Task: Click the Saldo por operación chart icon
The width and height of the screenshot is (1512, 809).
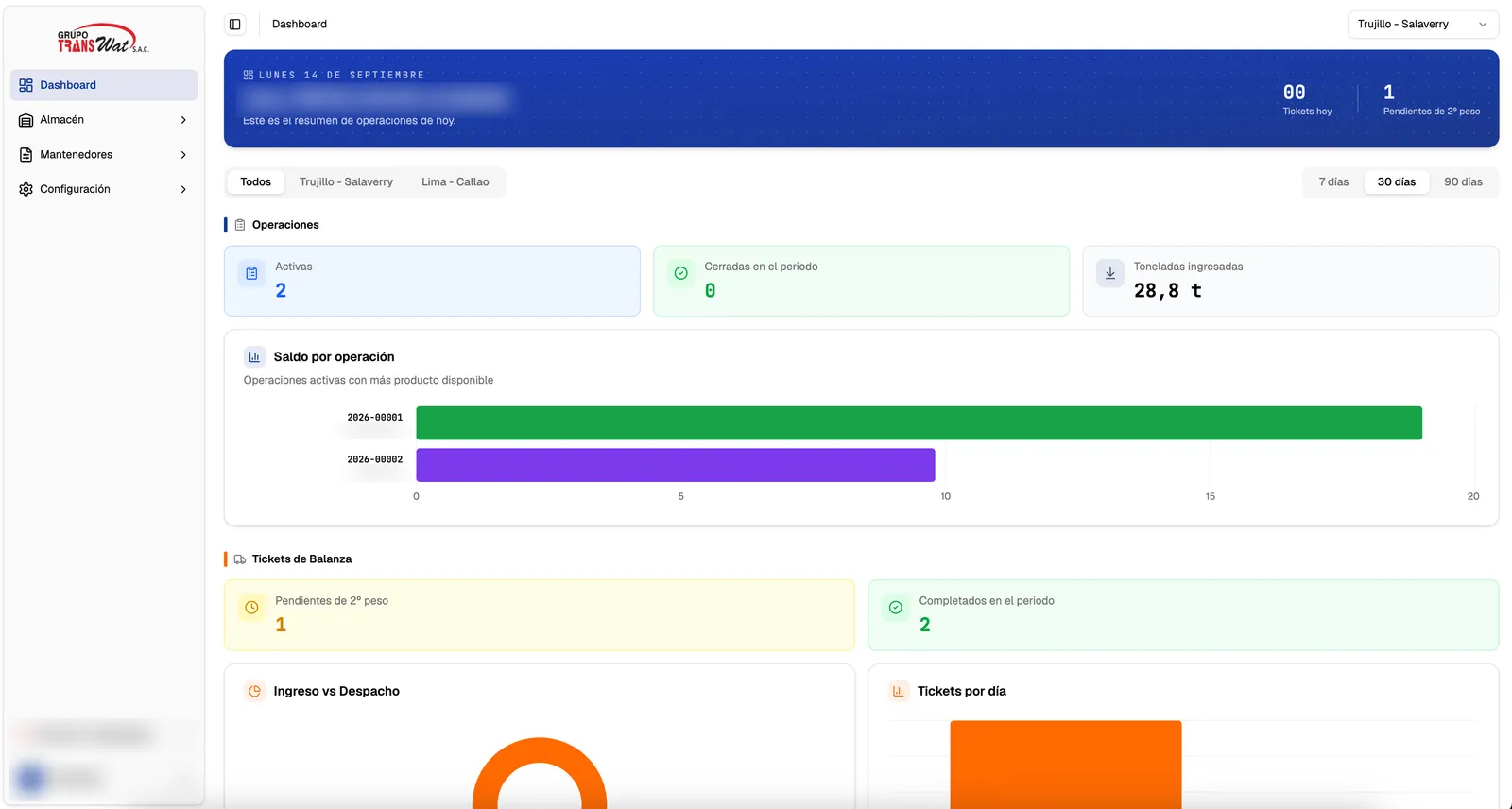Action: pyautogui.click(x=254, y=357)
